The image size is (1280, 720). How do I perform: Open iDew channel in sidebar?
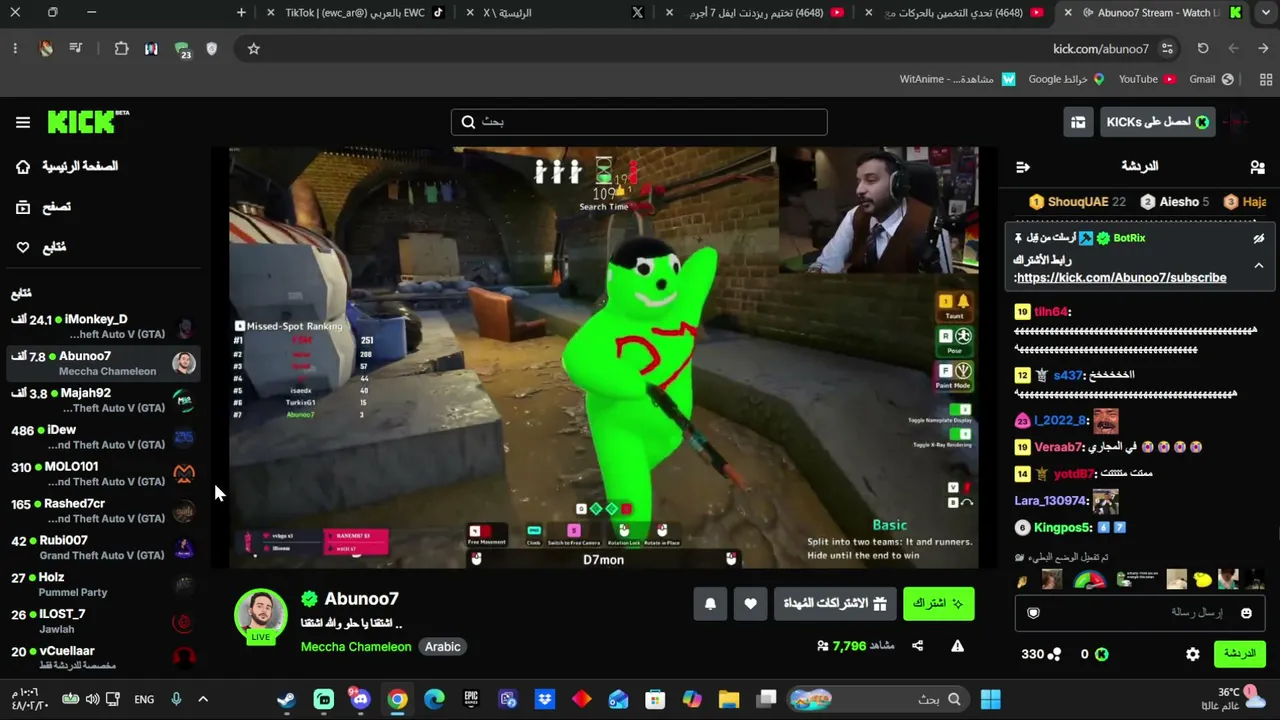coord(102,437)
